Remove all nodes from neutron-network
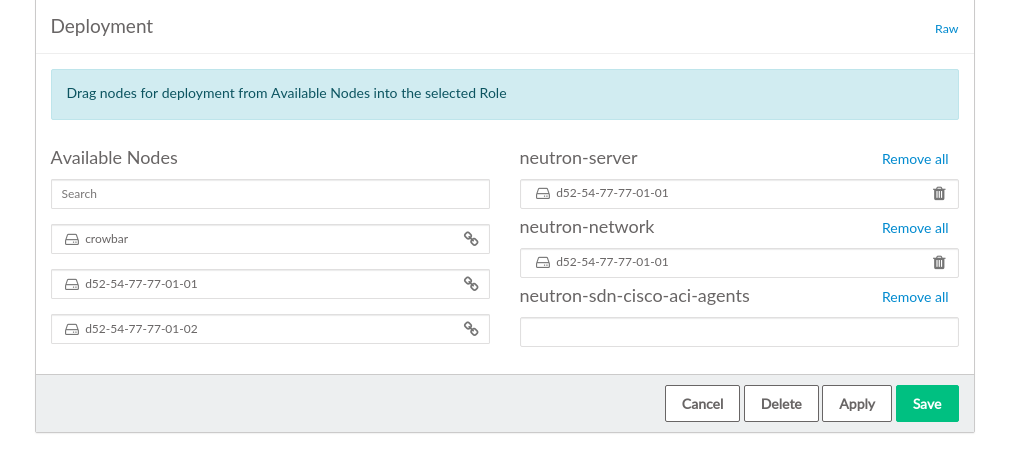This screenshot has height=462, width=1009. (x=914, y=228)
